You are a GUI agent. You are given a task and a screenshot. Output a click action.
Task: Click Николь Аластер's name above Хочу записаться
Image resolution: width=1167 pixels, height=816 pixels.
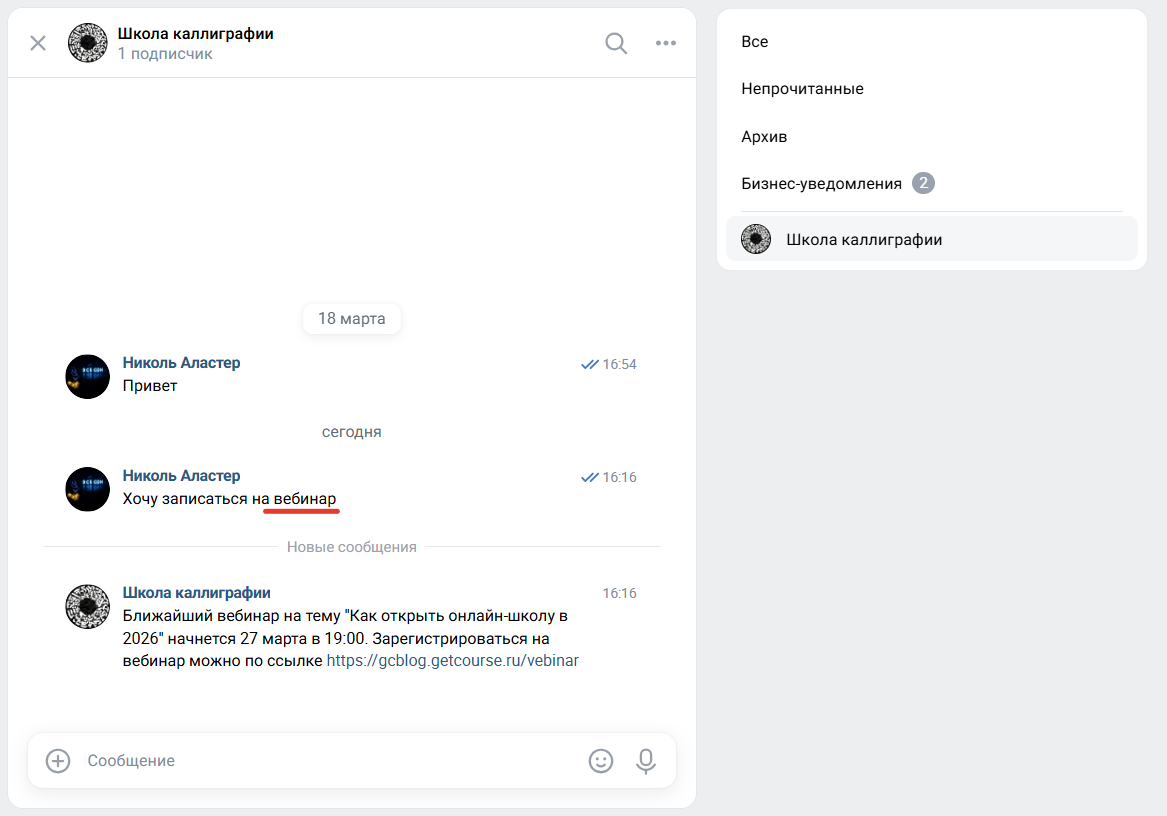point(181,475)
